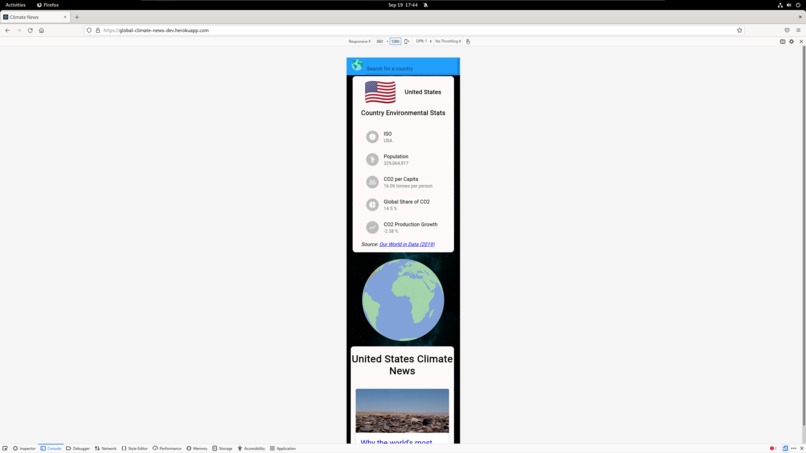Click the browser Back arrow
This screenshot has height=453, width=806.
click(x=7, y=30)
